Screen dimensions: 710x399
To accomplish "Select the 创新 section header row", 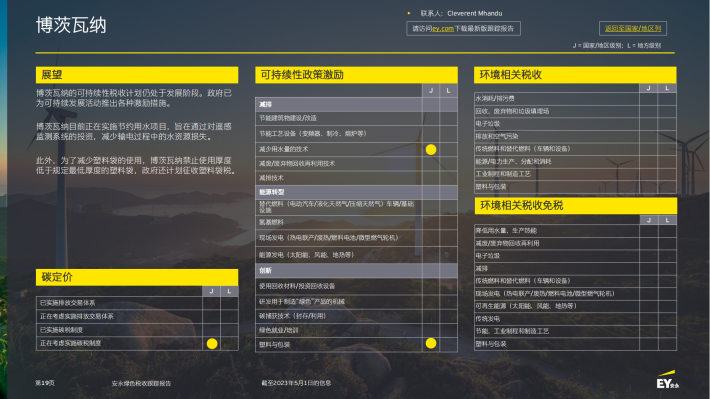I will [x=356, y=270].
